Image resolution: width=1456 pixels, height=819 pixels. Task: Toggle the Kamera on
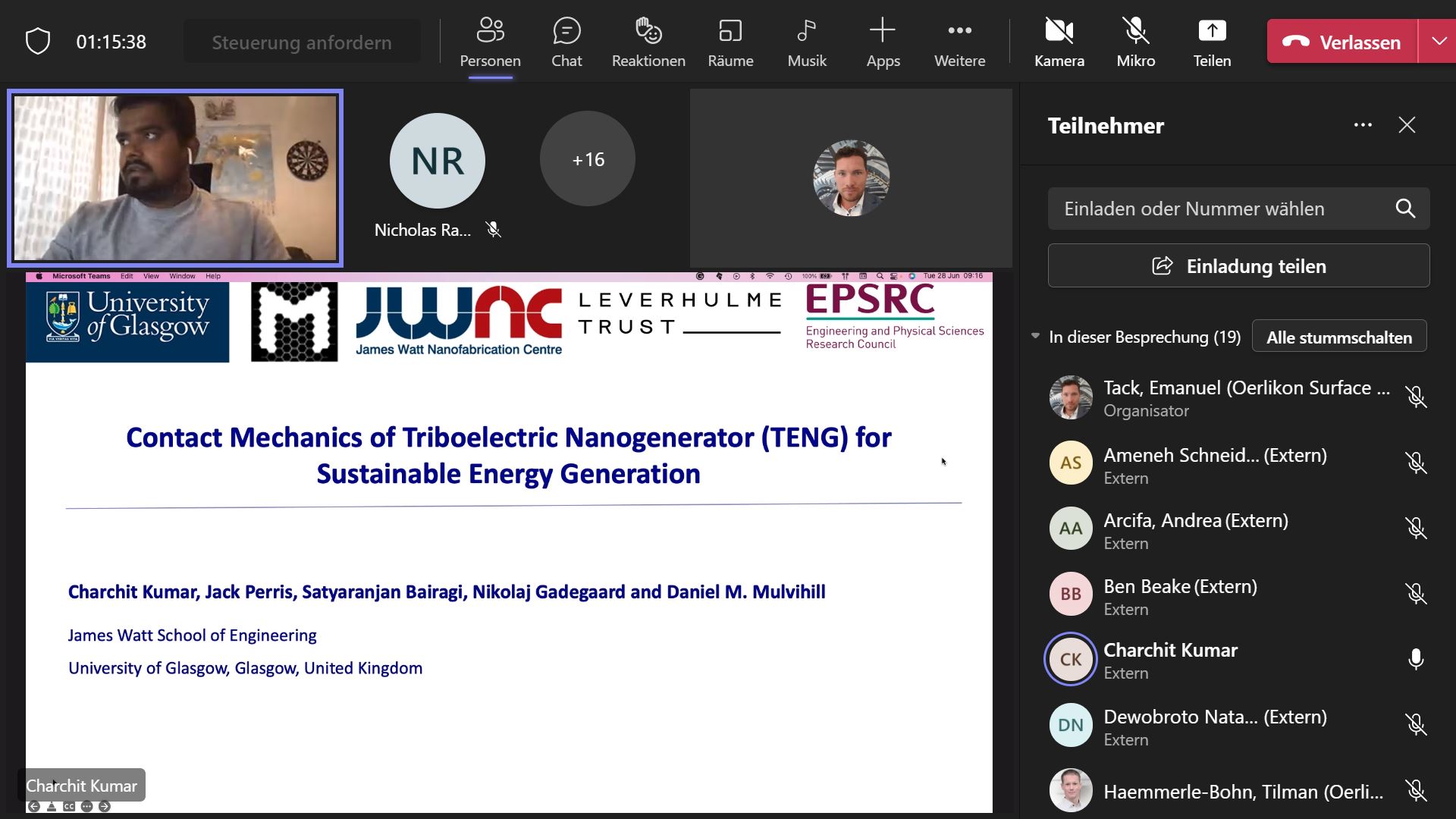point(1059,42)
